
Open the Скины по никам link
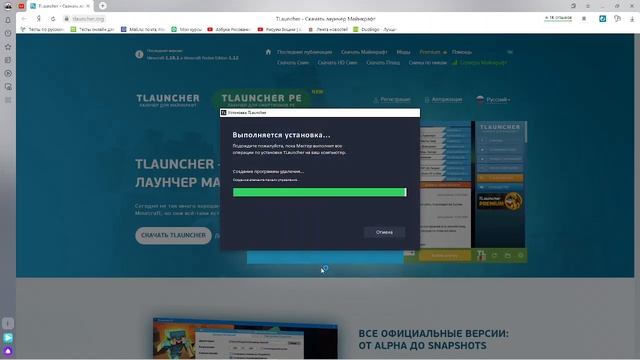428,63
